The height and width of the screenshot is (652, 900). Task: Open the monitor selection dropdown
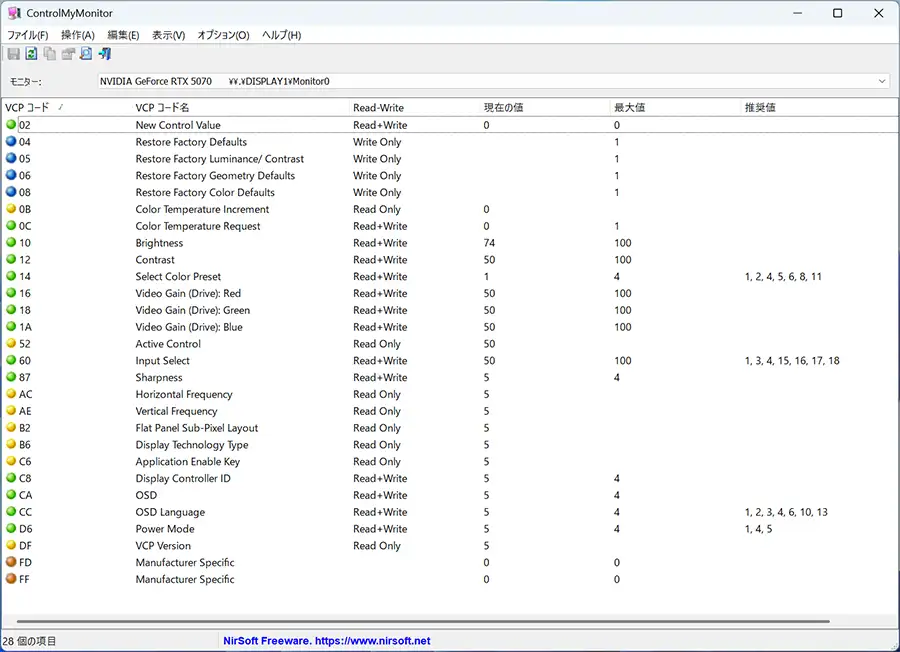[x=881, y=81]
